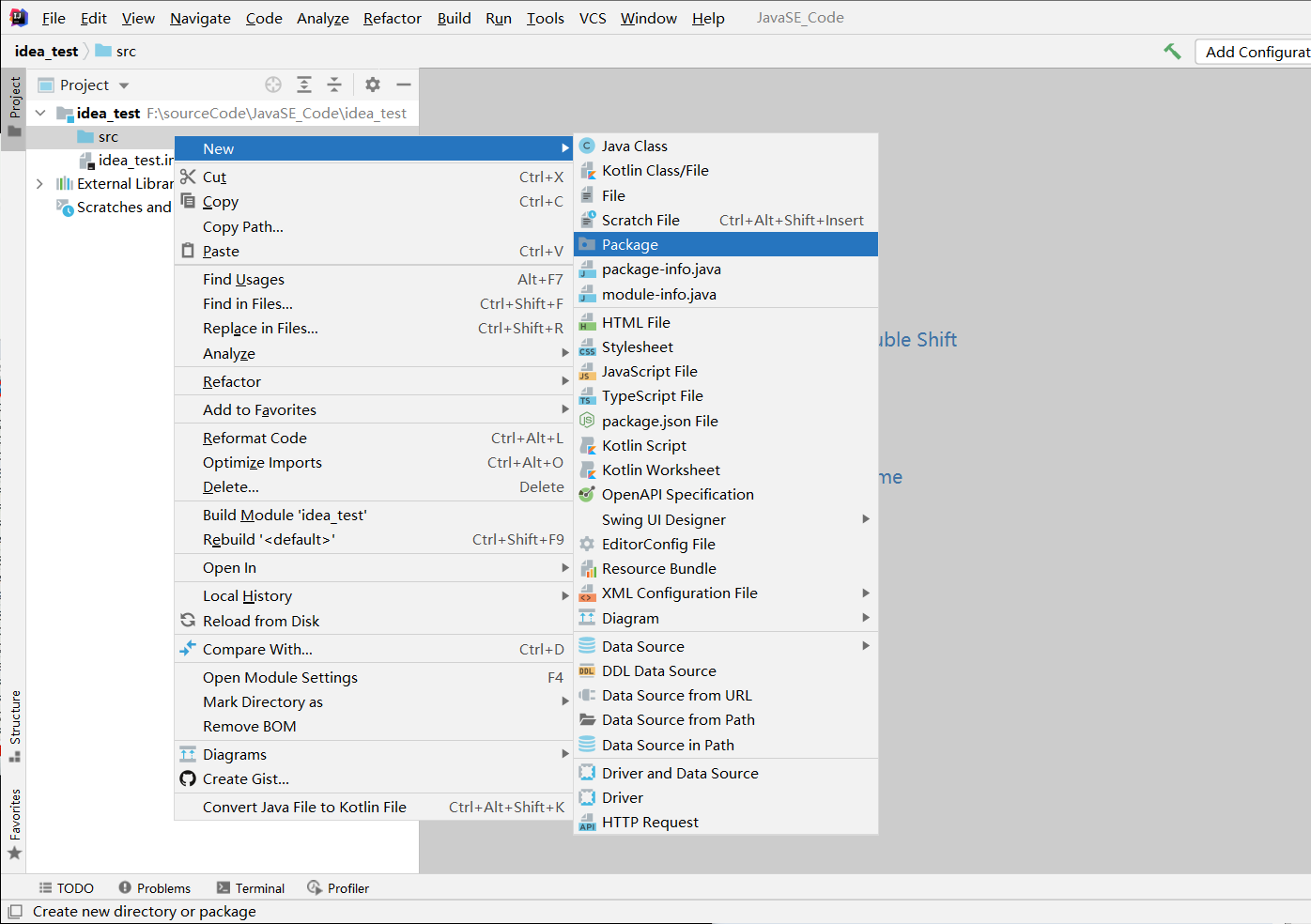The width and height of the screenshot is (1311, 924).
Task: Click the Java Class icon
Action: 588,146
